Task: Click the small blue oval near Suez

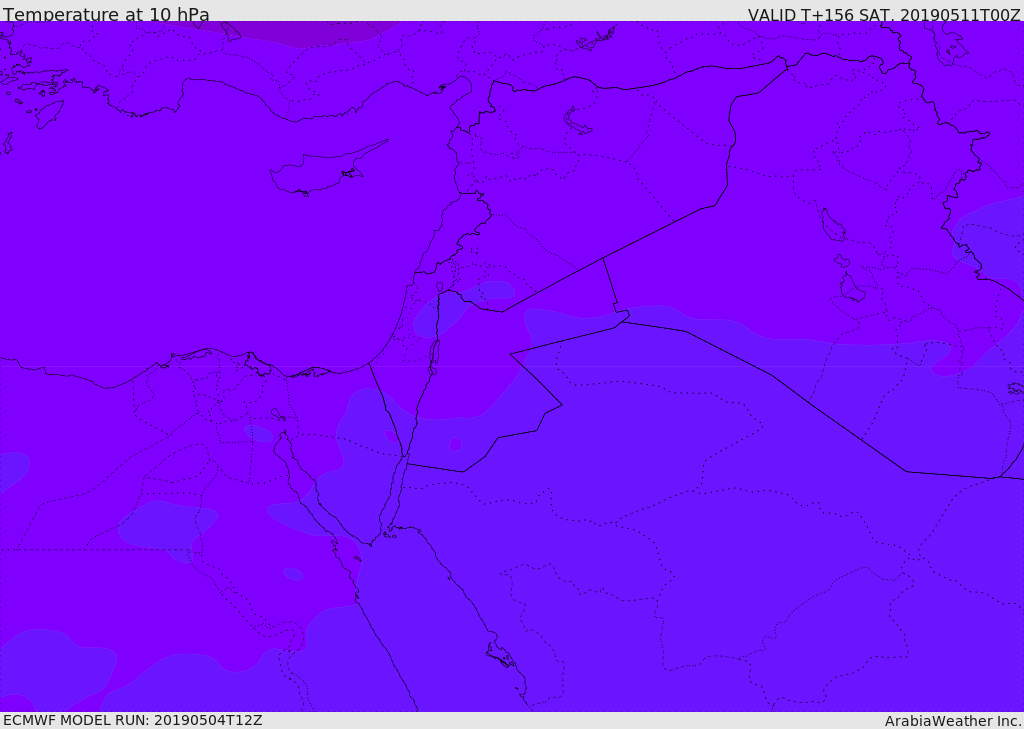Action: coord(259,433)
